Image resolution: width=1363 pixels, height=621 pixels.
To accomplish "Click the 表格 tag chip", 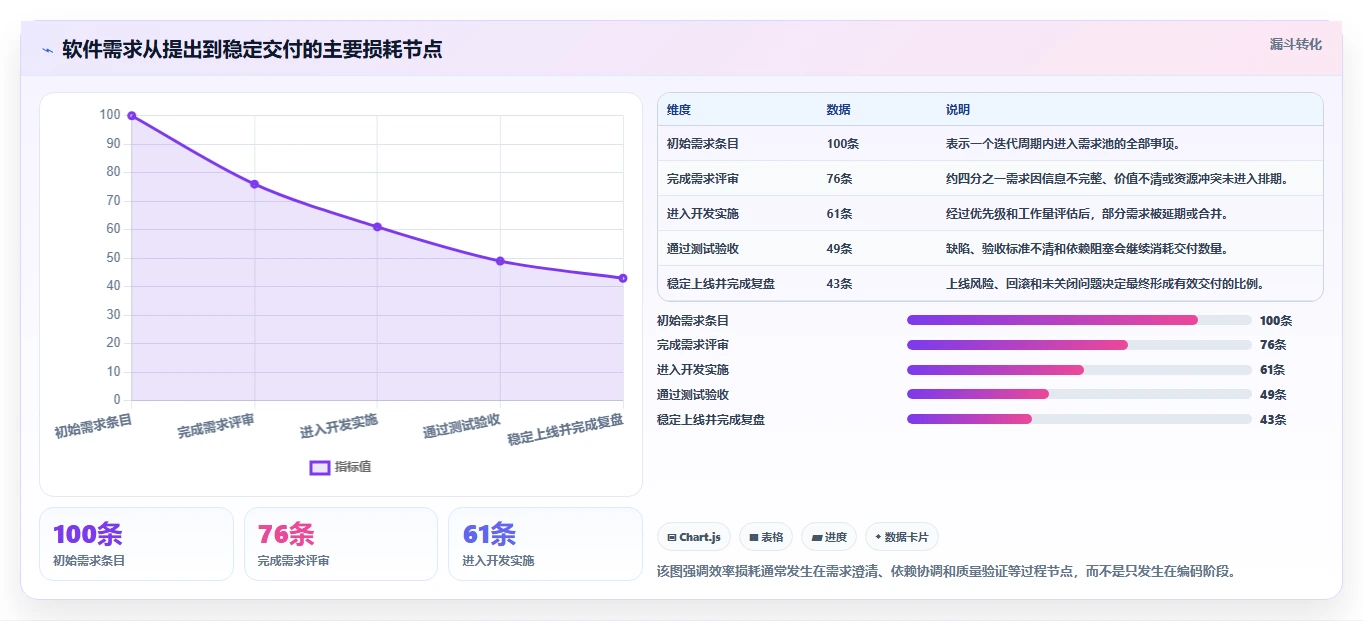I will (x=766, y=537).
